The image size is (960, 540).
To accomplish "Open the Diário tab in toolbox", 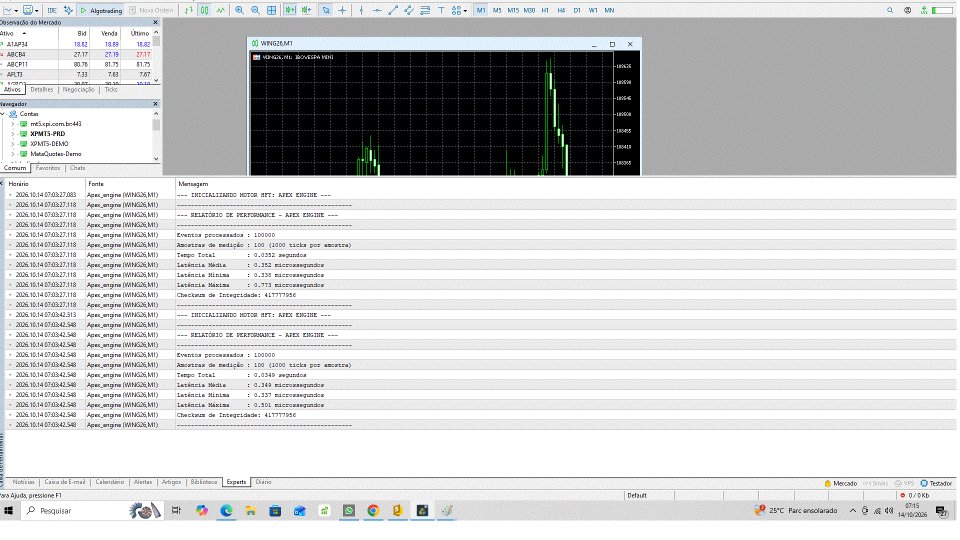I will 263,482.
